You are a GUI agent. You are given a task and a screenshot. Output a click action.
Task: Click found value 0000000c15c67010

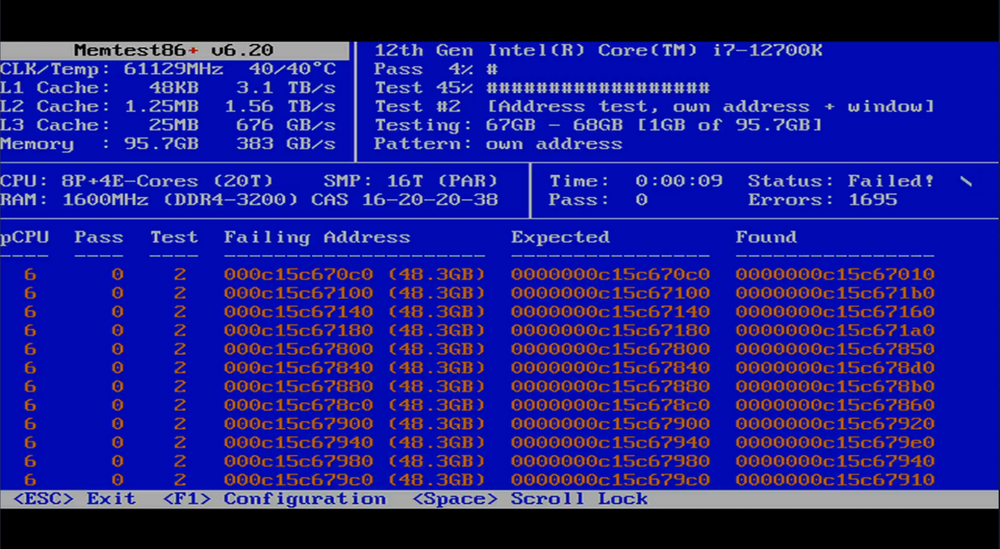835,274
